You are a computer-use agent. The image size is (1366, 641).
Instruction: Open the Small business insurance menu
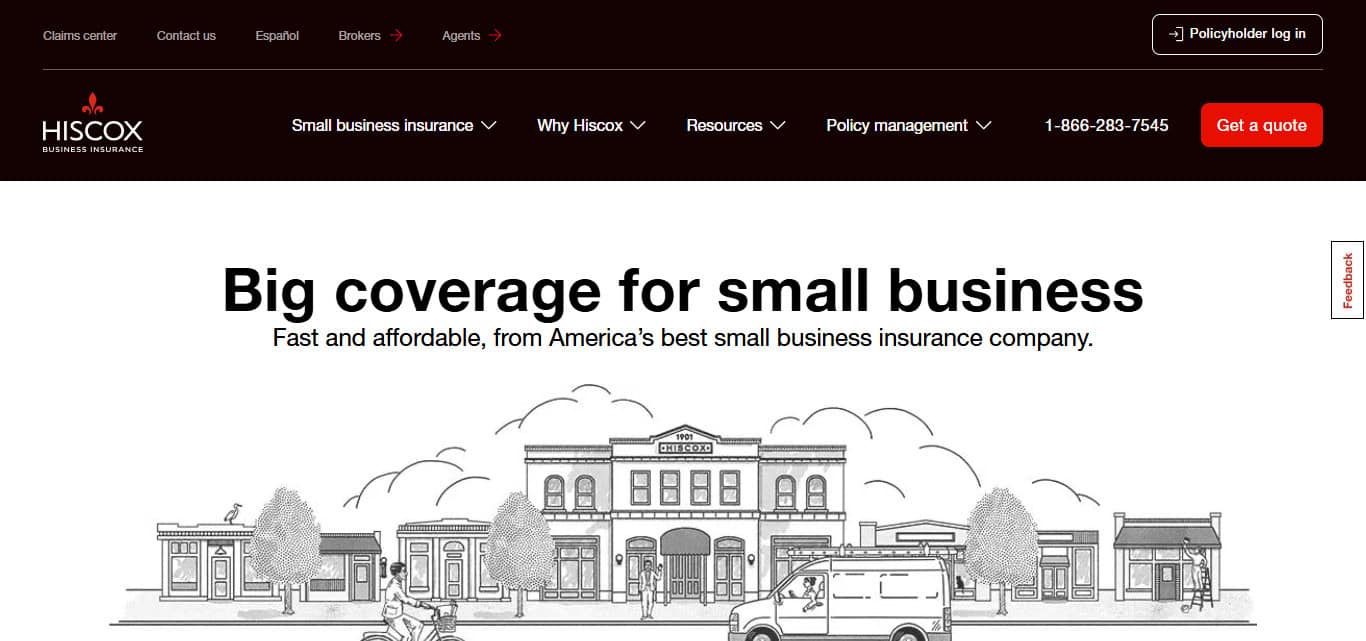(x=394, y=125)
